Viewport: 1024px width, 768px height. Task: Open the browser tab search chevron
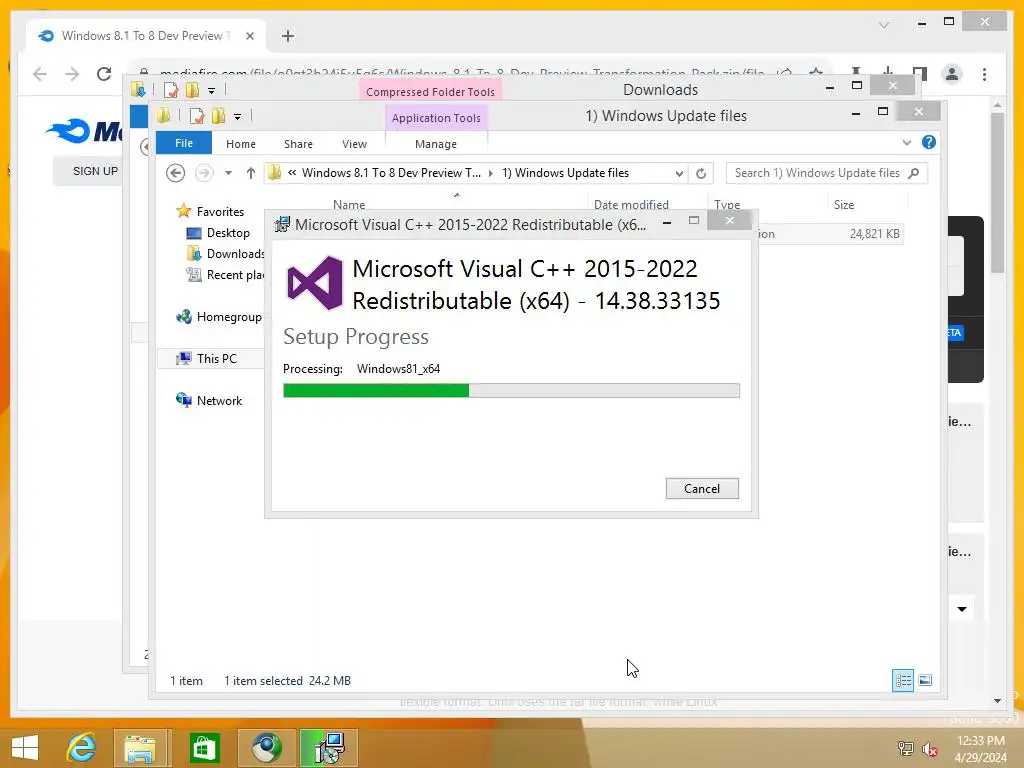coord(884,25)
